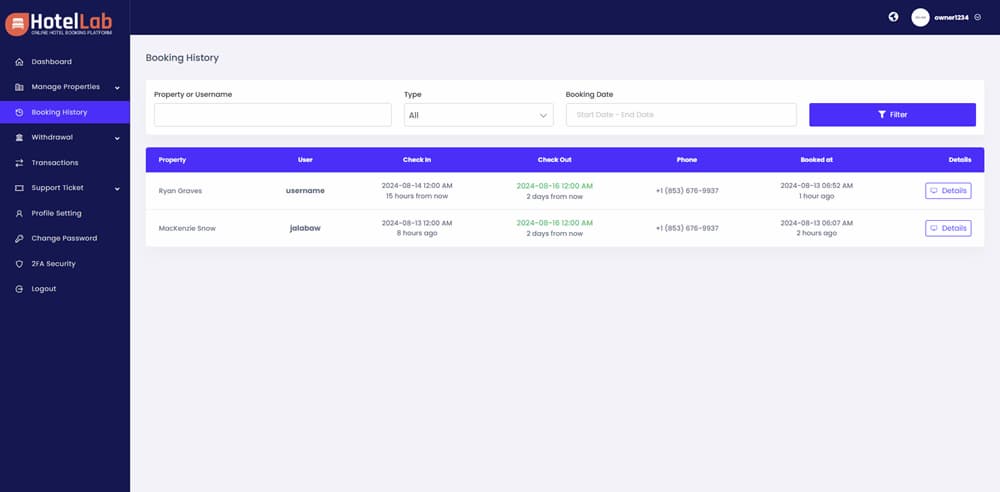Click the Logout icon in sidebar

19,289
